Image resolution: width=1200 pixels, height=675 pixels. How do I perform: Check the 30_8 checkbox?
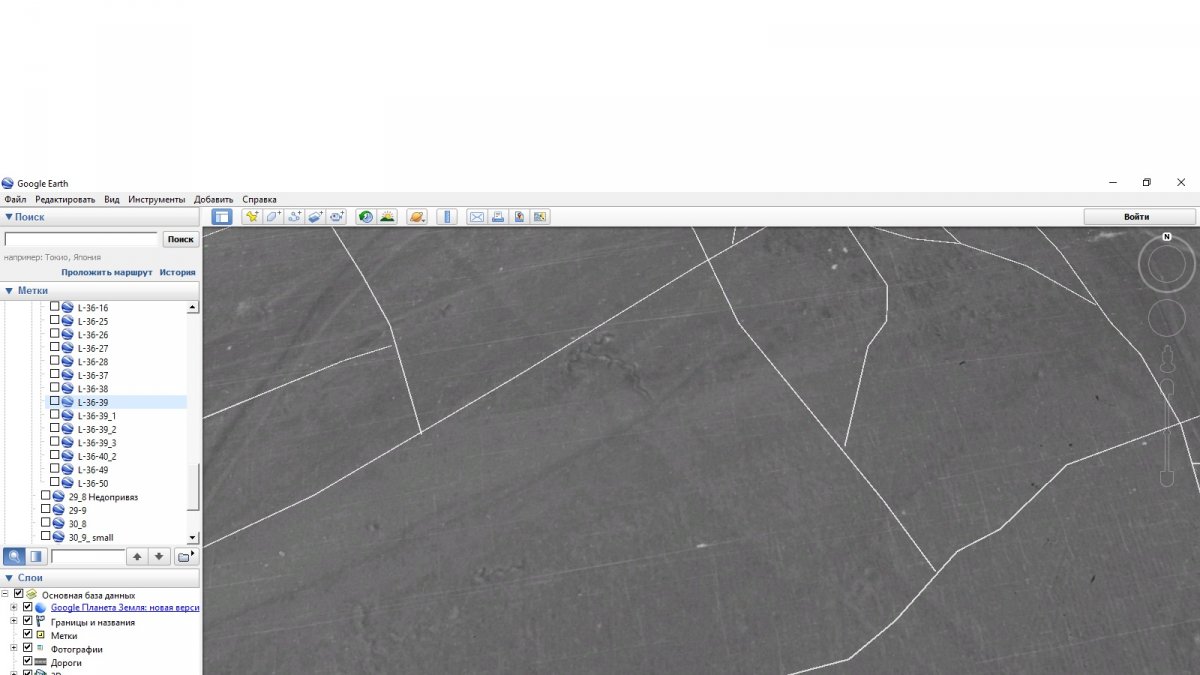(x=46, y=523)
